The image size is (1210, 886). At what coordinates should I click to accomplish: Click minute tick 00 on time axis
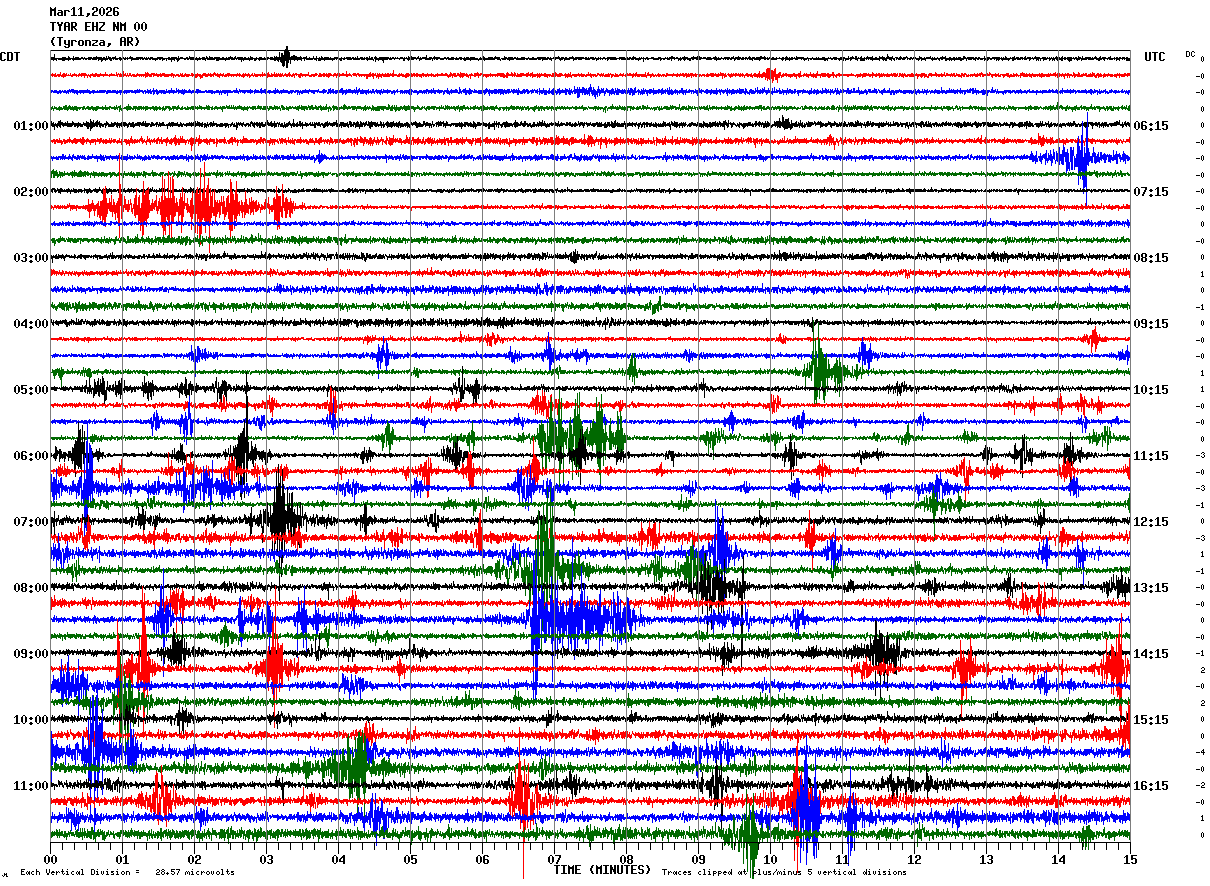[x=51, y=859]
